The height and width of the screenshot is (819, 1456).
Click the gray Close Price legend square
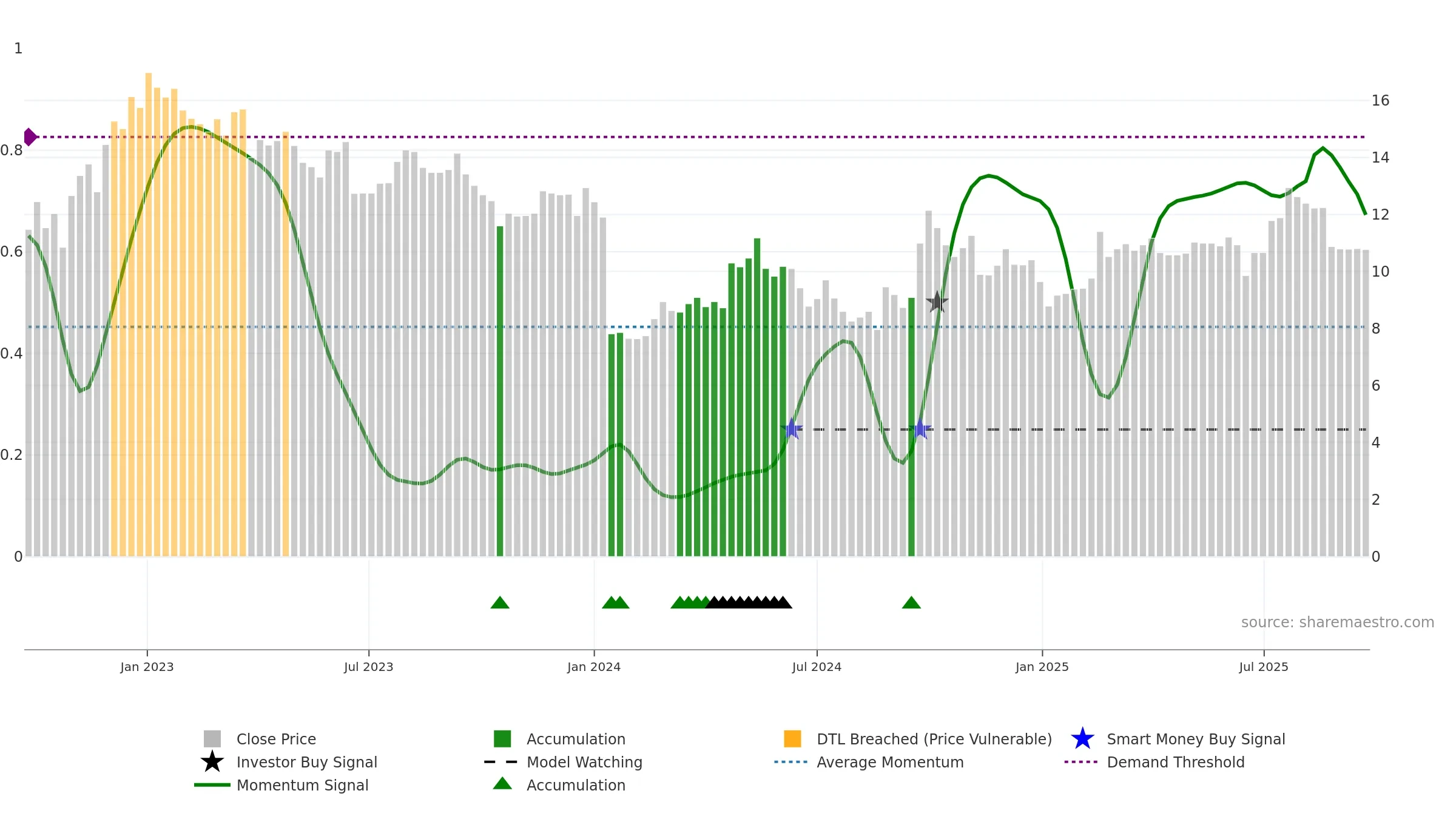[x=212, y=738]
